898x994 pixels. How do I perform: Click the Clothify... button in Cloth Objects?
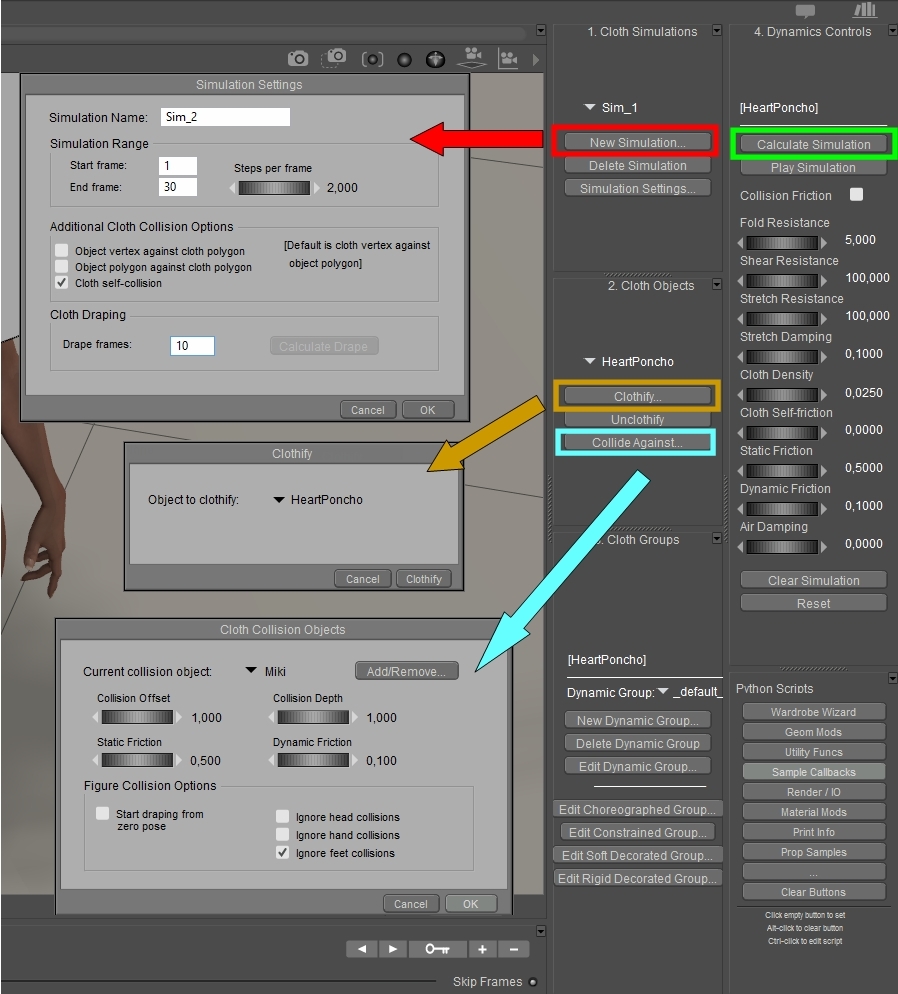coord(638,396)
